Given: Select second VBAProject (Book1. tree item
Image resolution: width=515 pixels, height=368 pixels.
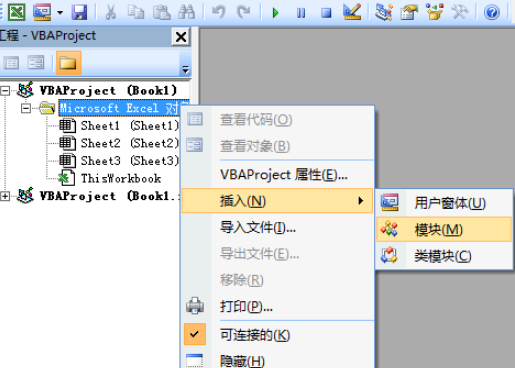Looking at the screenshot, I should point(110,196).
